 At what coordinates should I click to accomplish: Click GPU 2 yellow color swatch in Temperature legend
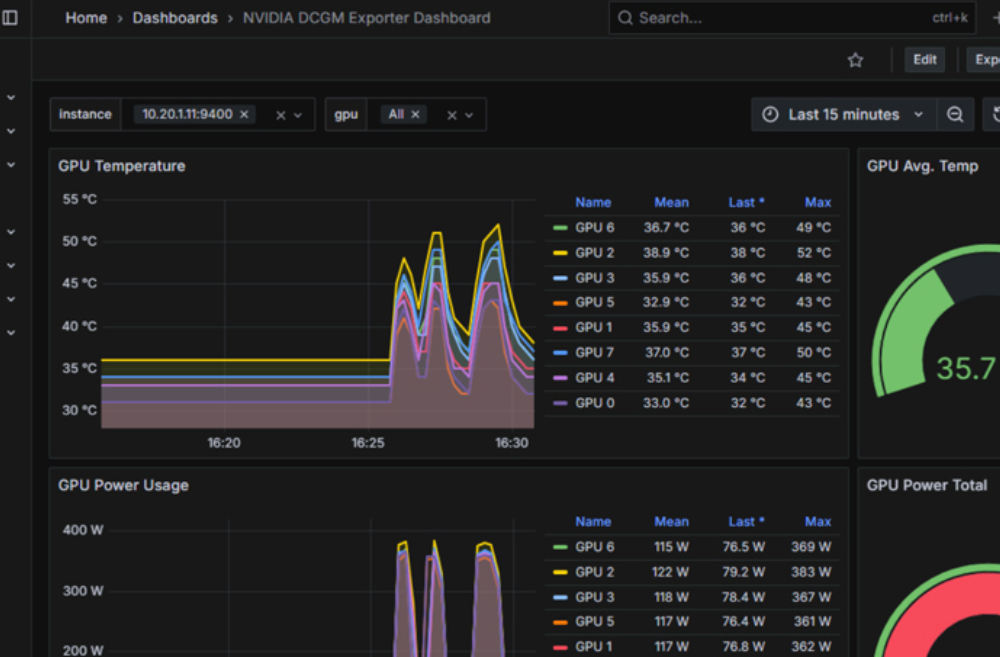coord(560,253)
